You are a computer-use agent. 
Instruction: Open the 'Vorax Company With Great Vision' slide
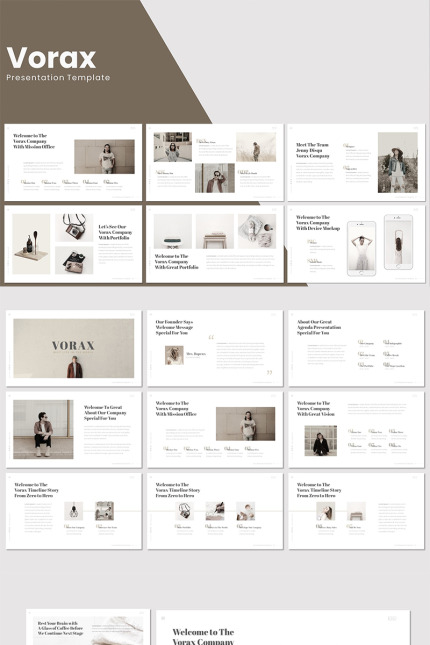[x=356, y=429]
